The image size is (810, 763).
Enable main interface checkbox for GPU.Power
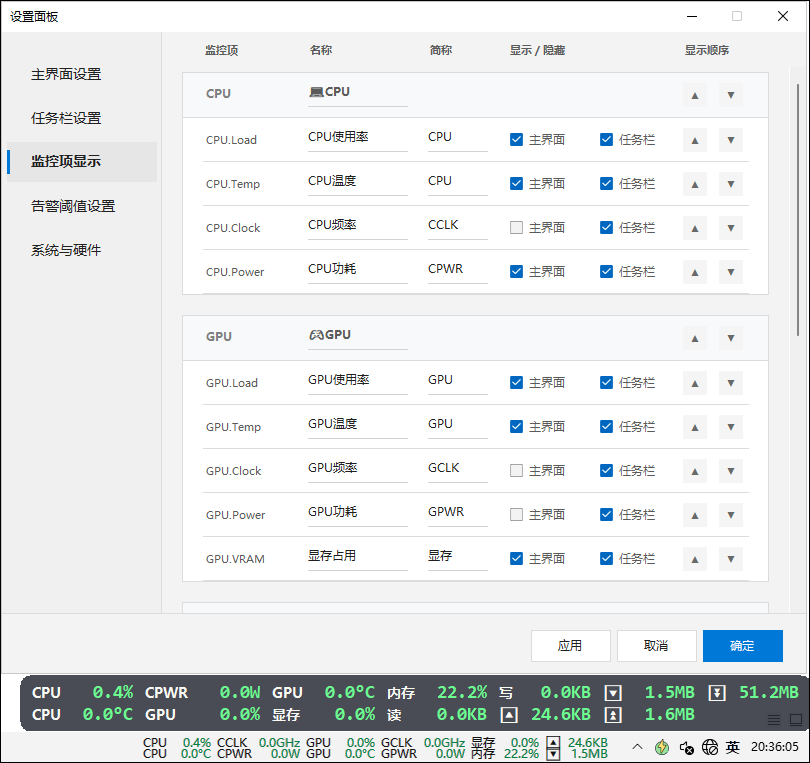coord(516,515)
